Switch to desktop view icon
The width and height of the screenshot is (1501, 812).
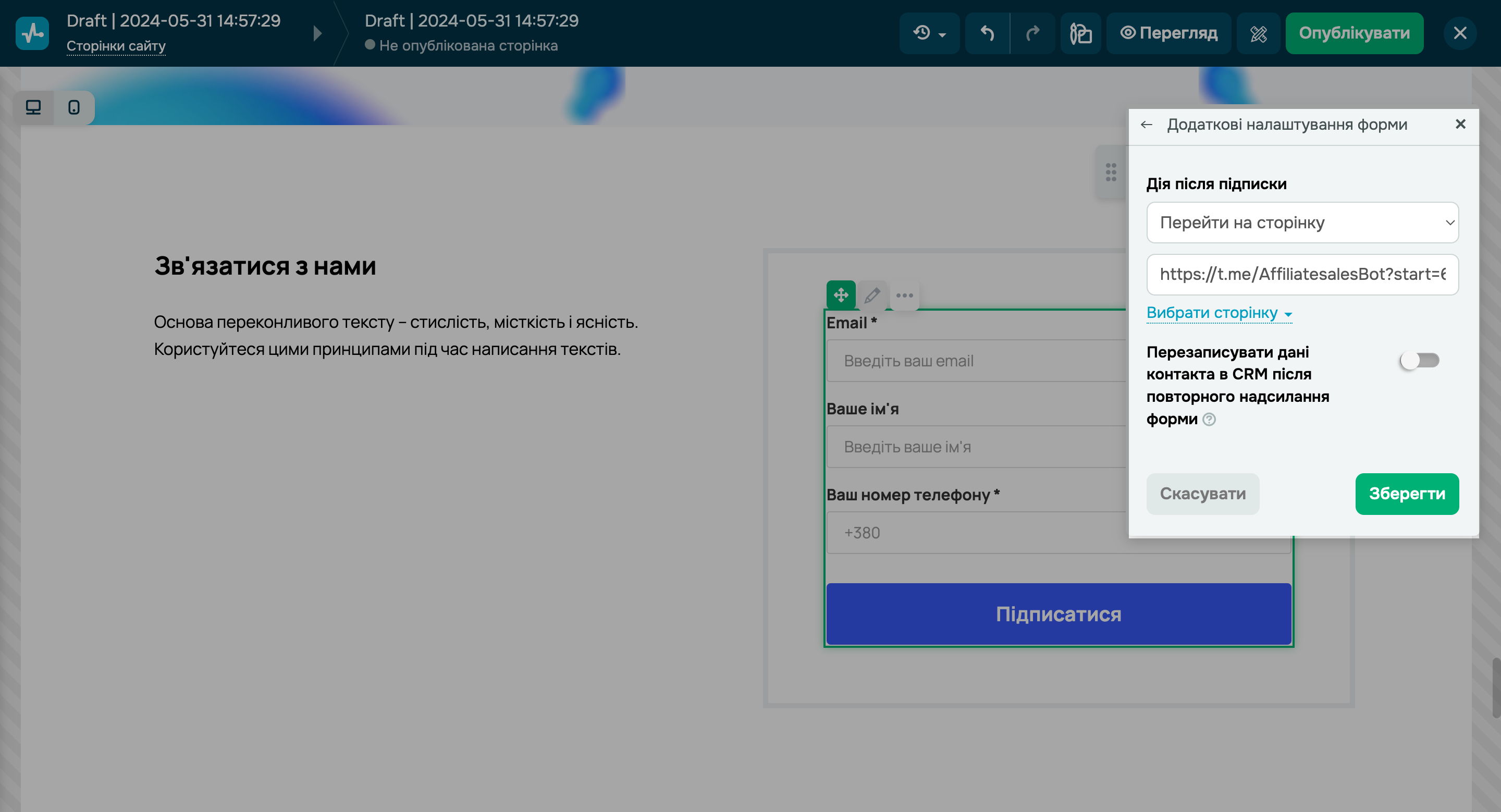coord(33,107)
